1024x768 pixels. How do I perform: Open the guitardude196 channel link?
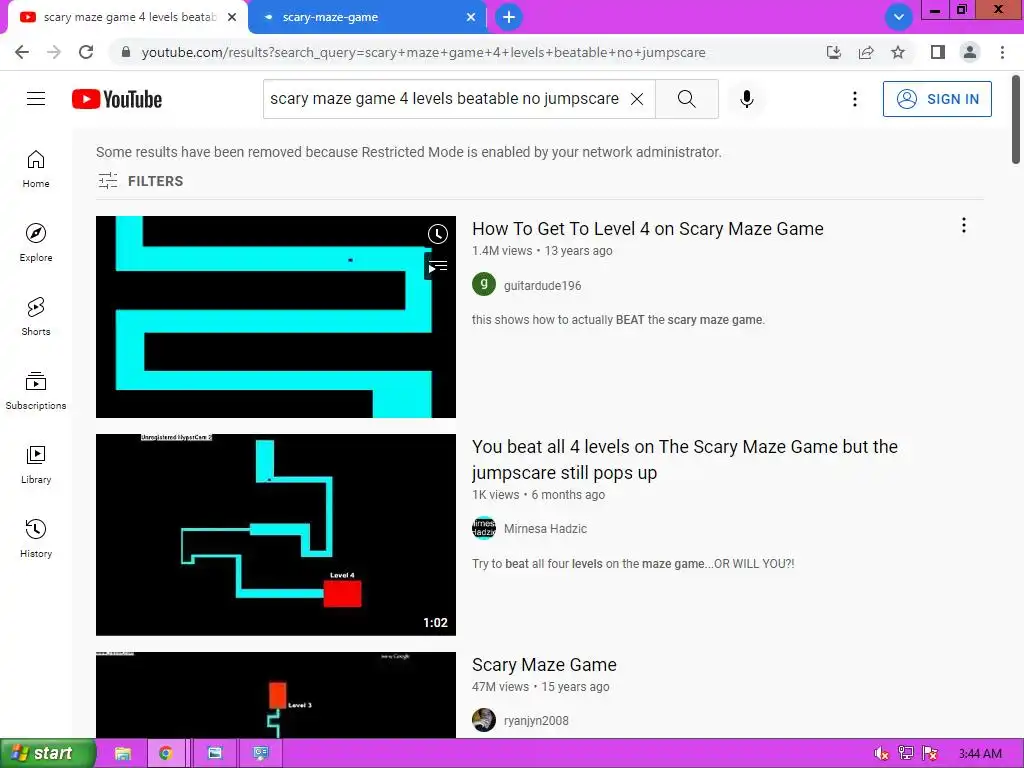[542, 285]
